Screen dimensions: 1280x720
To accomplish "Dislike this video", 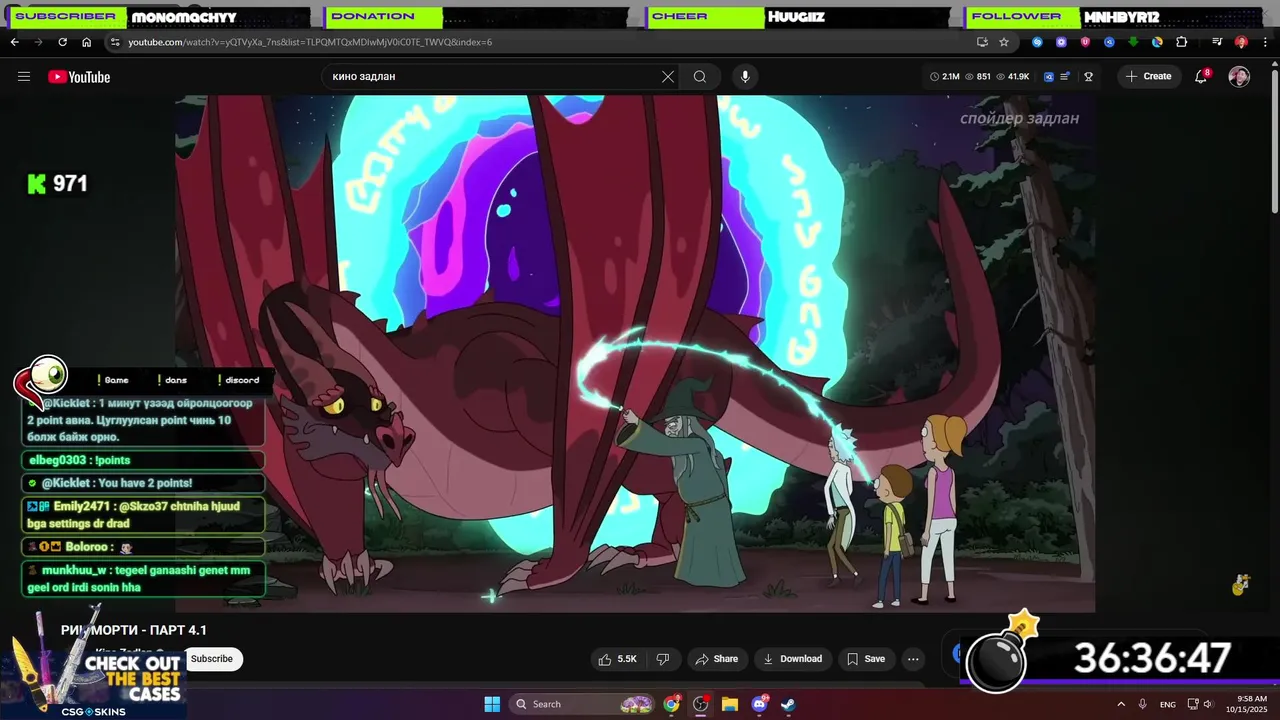I will pos(662,659).
